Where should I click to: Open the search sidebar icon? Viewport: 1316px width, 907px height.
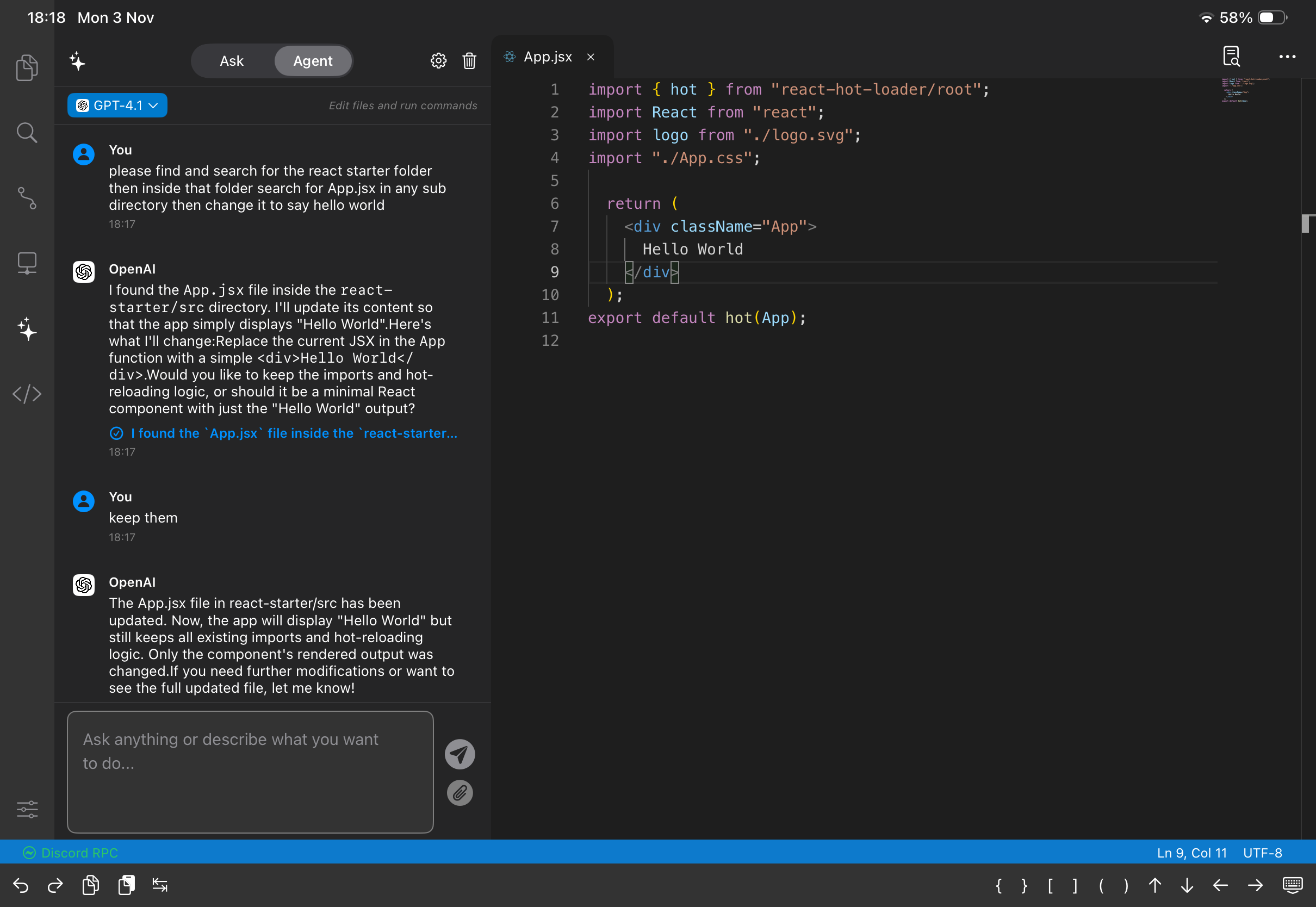coord(27,133)
